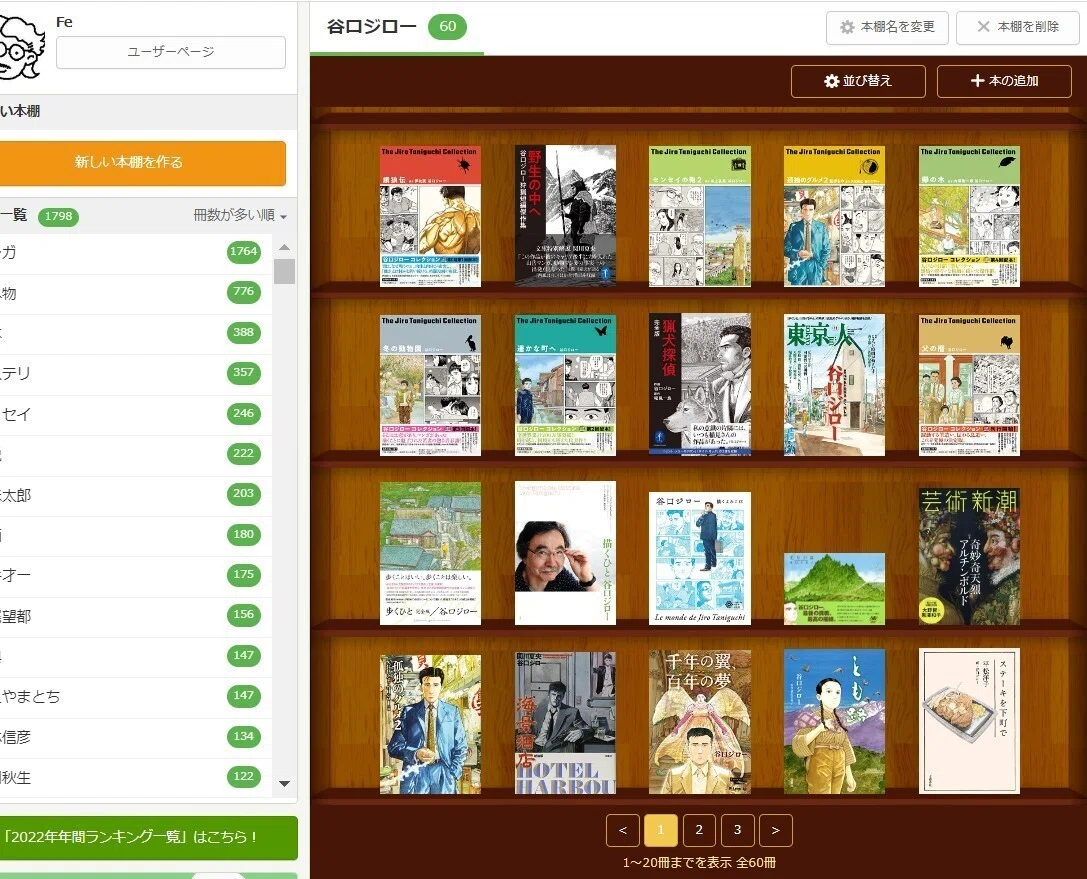Click the 1798 total count badge
This screenshot has width=1087, height=879.
(58, 216)
